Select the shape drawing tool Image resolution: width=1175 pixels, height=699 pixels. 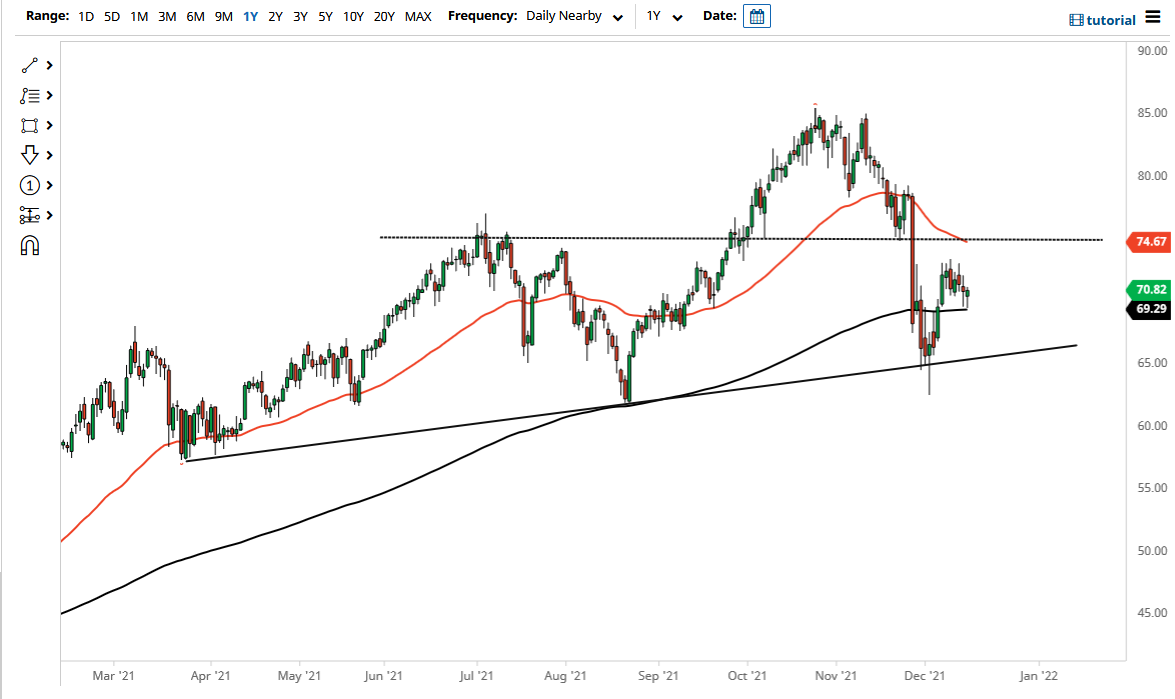pyautogui.click(x=30, y=125)
